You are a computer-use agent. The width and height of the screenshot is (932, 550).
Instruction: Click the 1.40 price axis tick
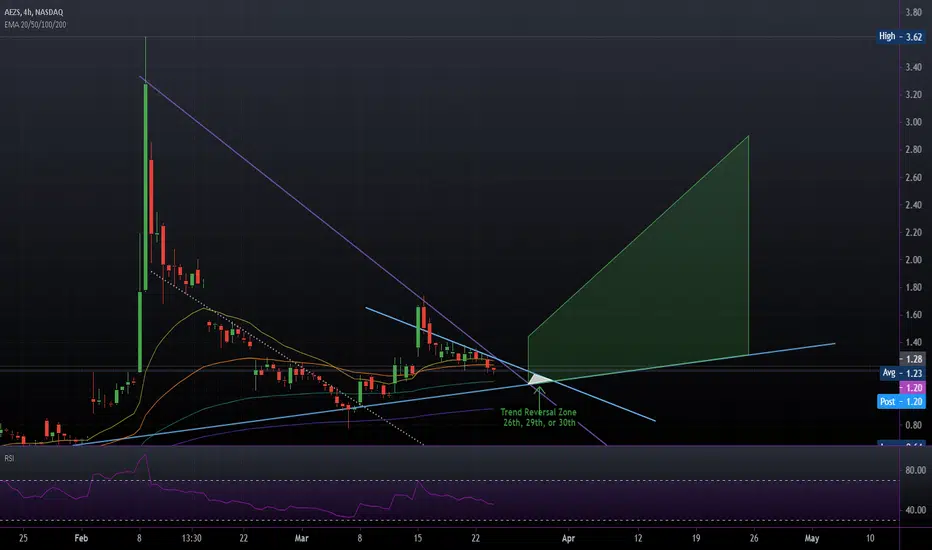(x=914, y=342)
